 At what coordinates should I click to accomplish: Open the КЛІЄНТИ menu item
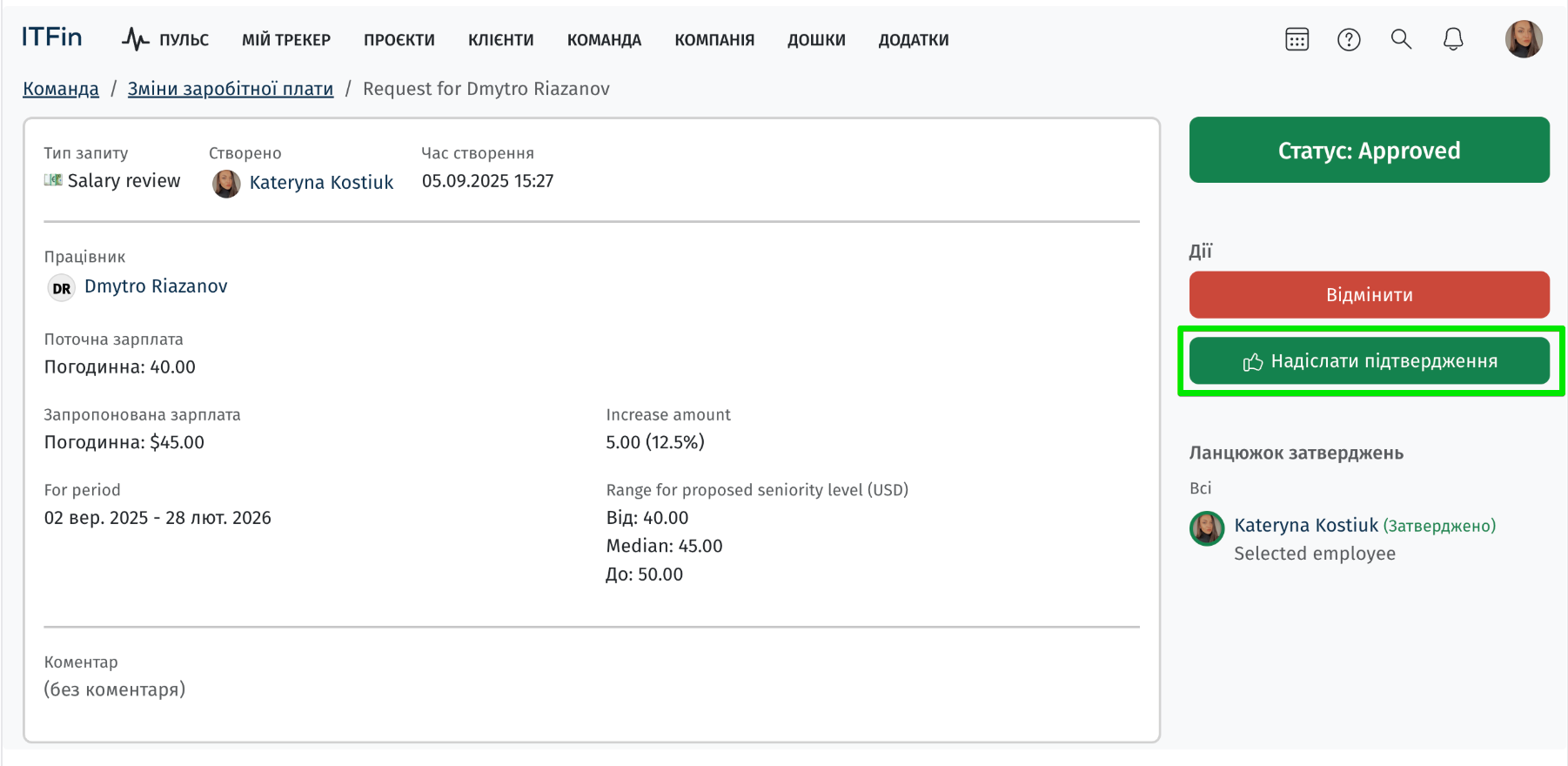pos(501,40)
